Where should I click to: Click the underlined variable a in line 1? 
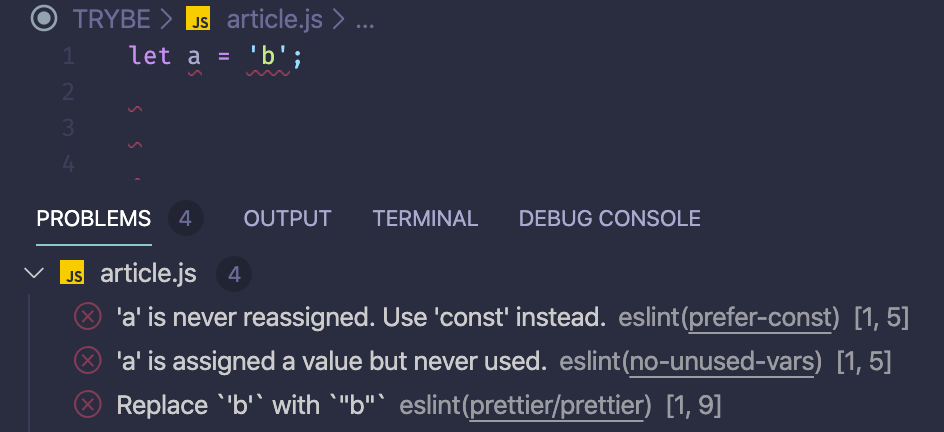194,57
